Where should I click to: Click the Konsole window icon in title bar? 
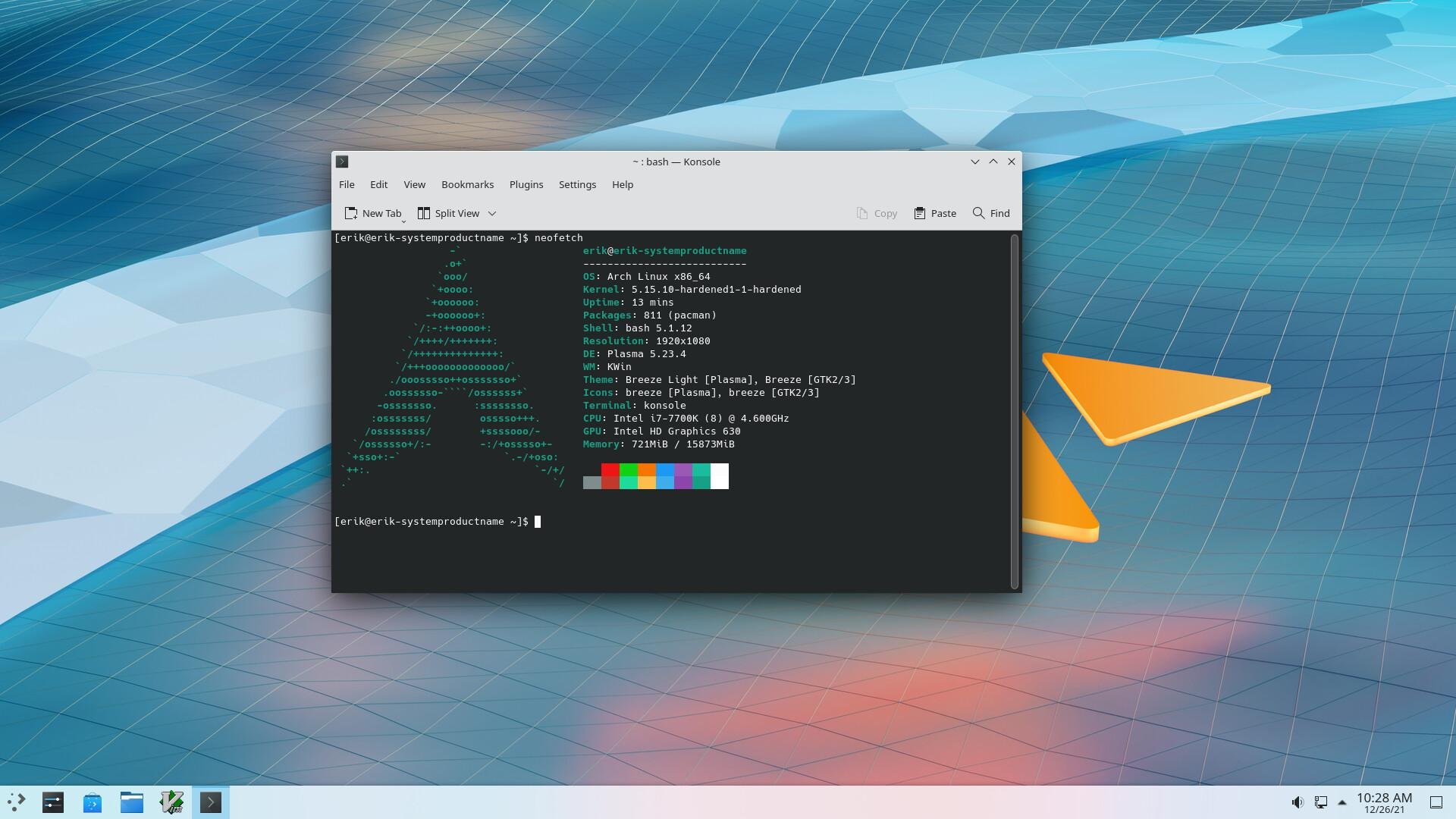(x=342, y=162)
